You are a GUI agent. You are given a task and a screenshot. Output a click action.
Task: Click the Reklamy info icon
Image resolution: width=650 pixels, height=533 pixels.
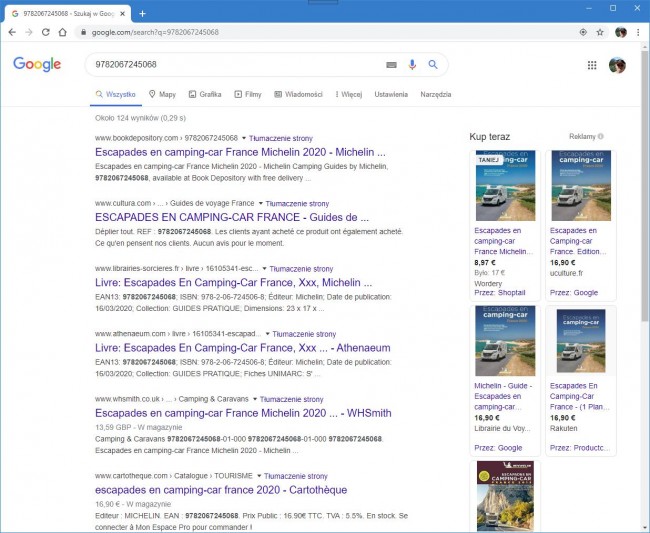pos(601,136)
